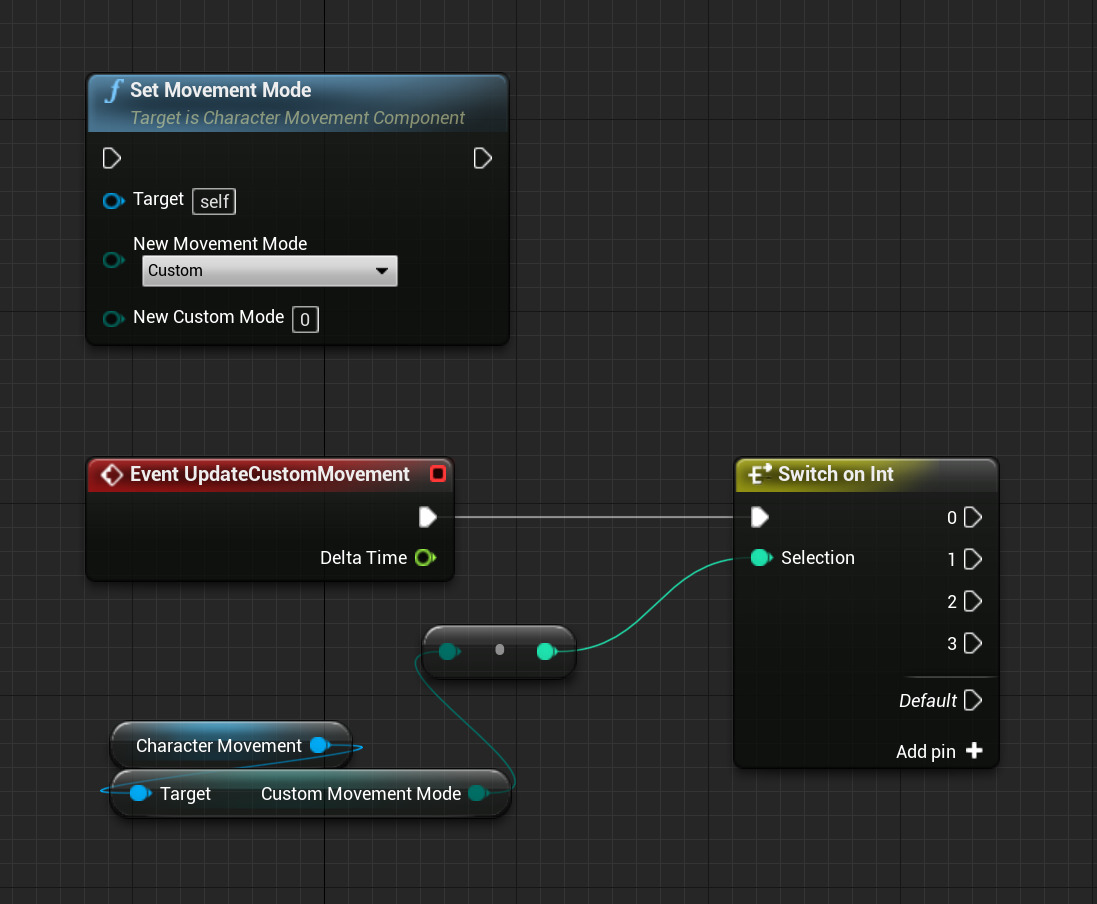Click the Custom Movement Mode output pin
The width and height of the screenshot is (1097, 904).
coord(477,793)
